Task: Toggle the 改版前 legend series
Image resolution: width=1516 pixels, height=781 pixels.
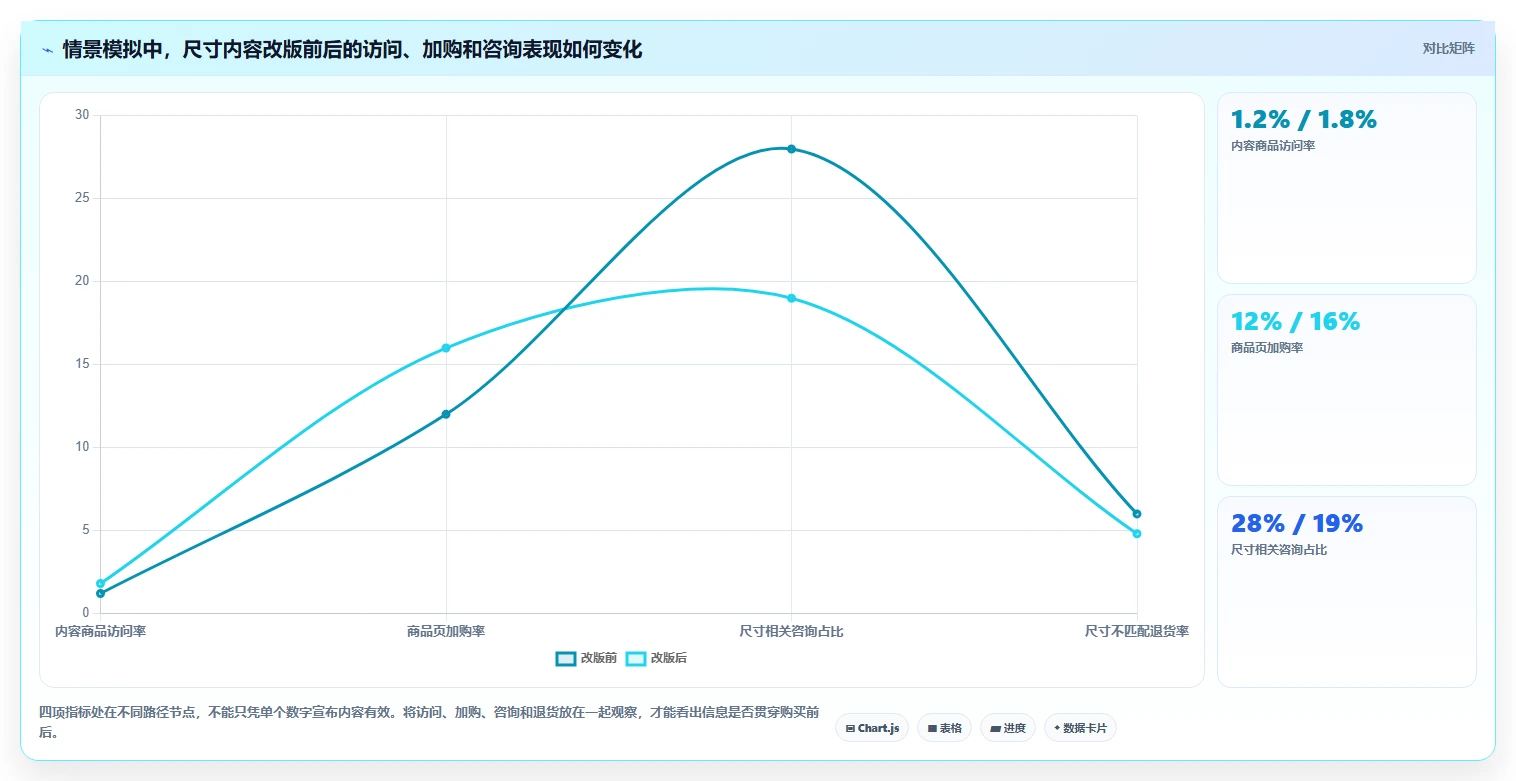Action: 587,658
